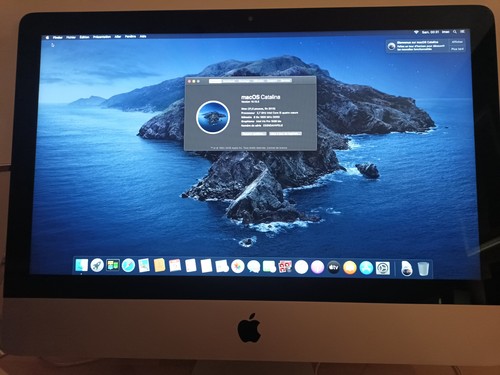Open Photo Booth red icon in Dock
This screenshot has width=500, height=375.
[285, 267]
